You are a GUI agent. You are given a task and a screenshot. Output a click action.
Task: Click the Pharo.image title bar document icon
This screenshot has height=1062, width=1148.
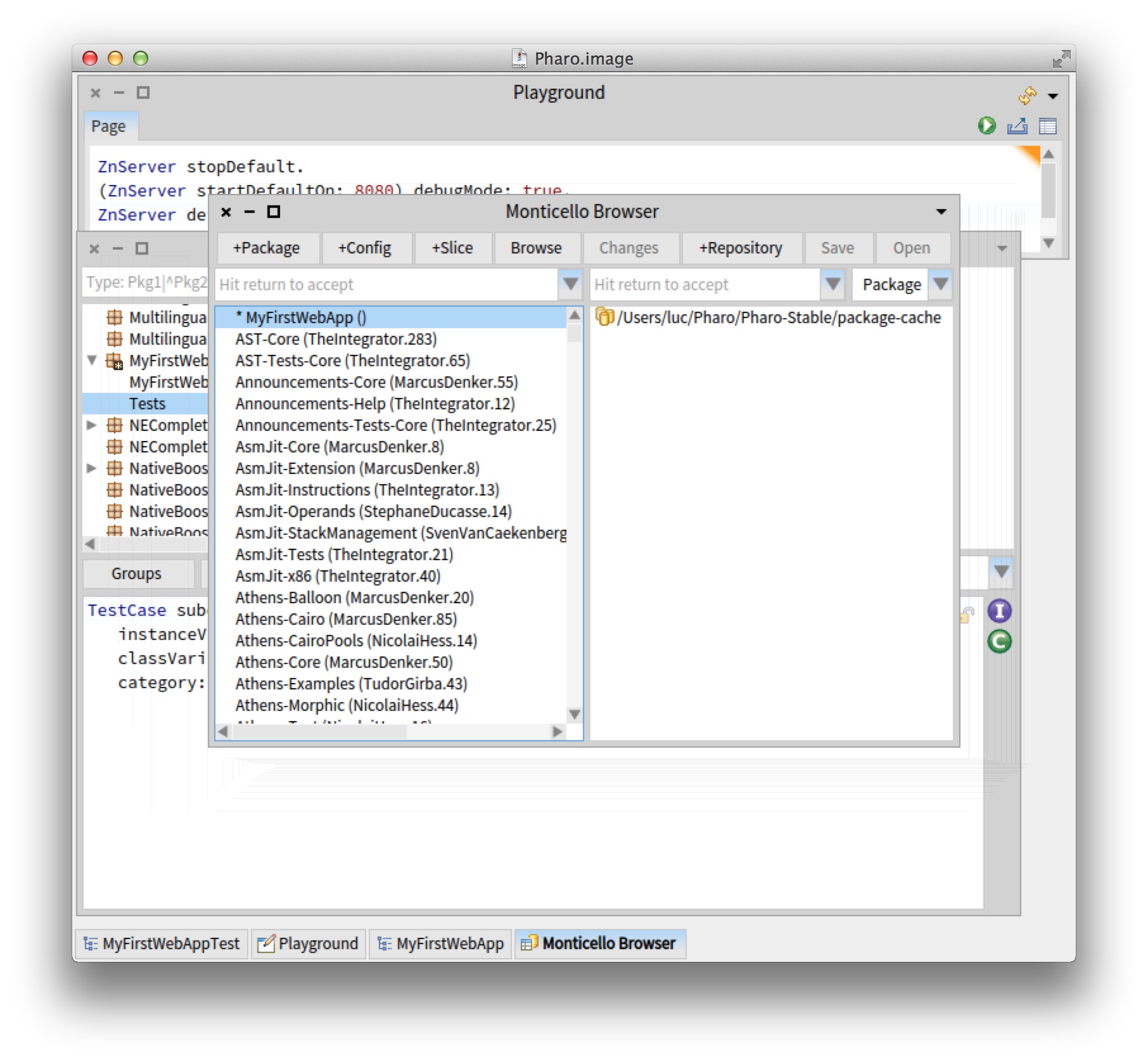point(519,58)
